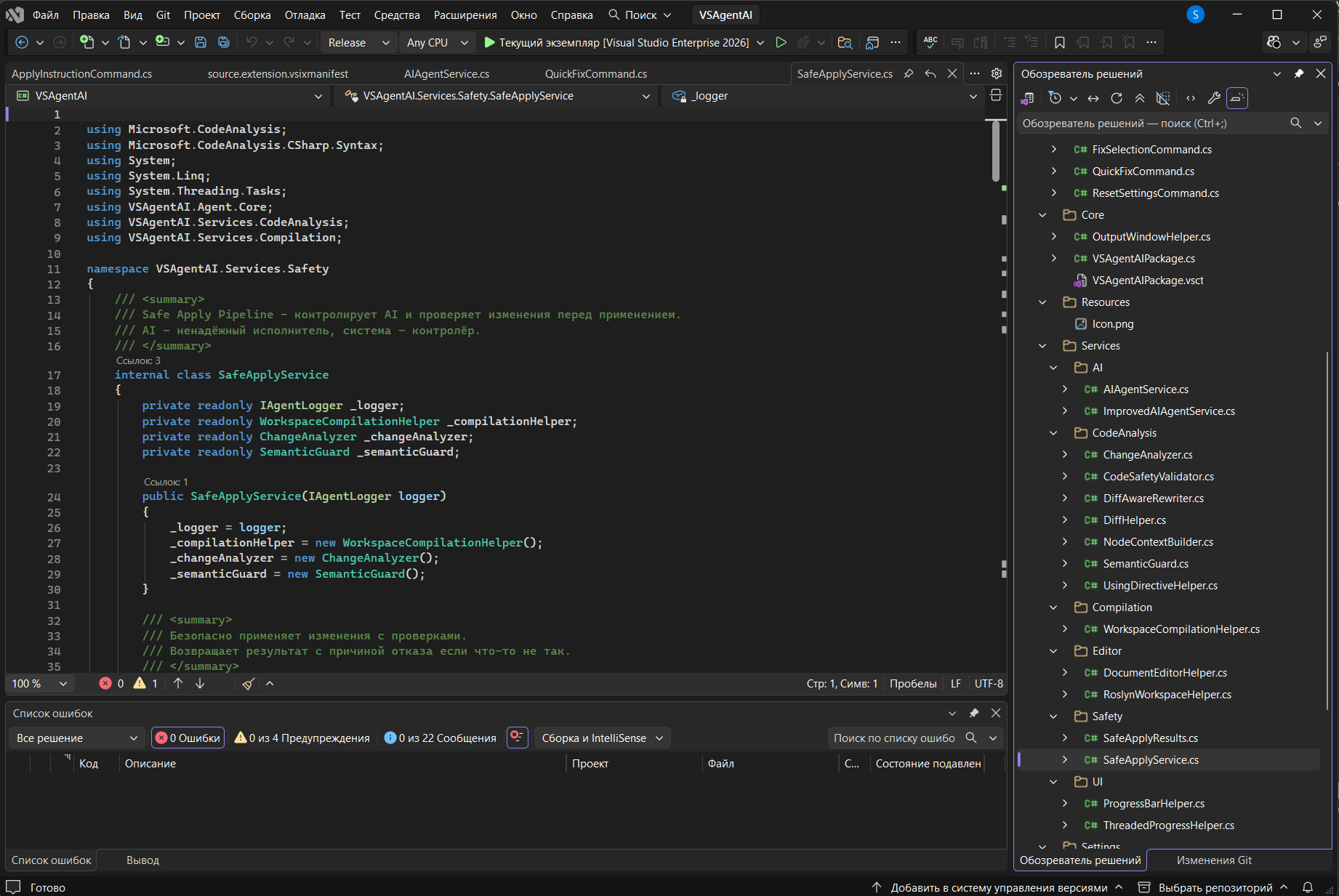Toggle the Warnings filter button
Image resolution: width=1339 pixels, height=896 pixels.
coord(302,738)
